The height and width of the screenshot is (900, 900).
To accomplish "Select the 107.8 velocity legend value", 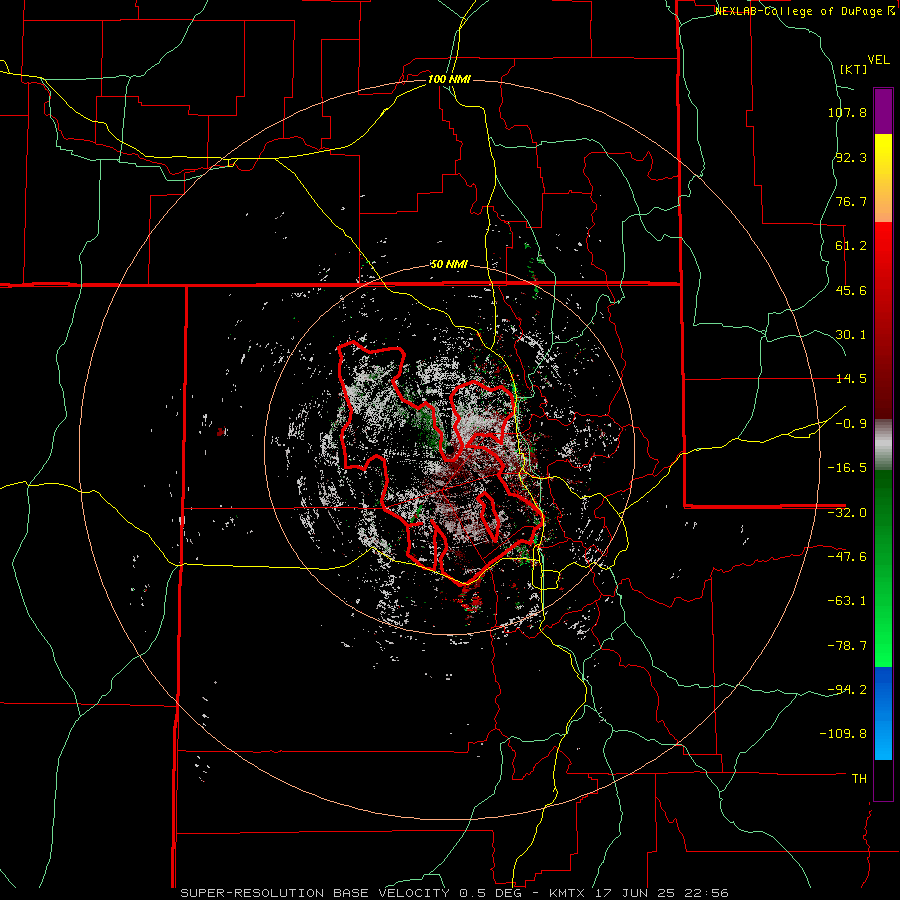I will [x=847, y=112].
